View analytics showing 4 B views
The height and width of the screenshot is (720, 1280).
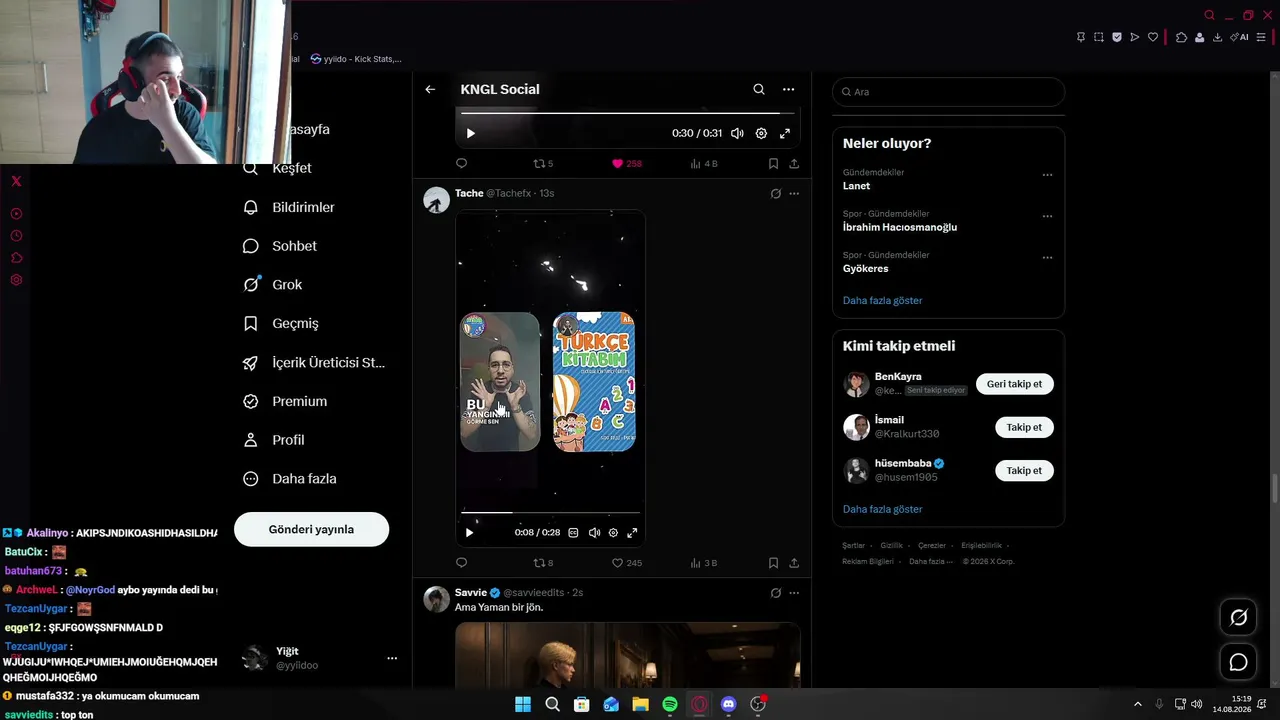tap(704, 163)
